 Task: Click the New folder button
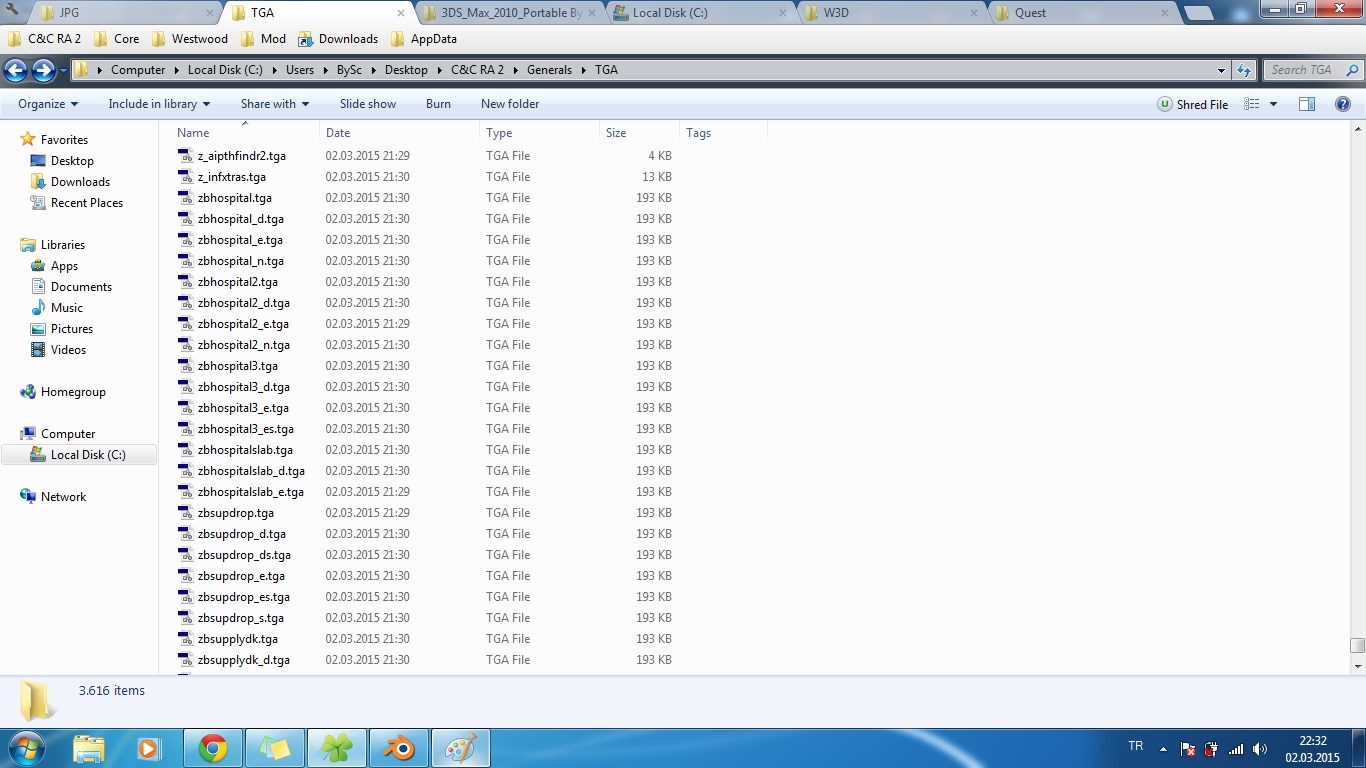(510, 104)
